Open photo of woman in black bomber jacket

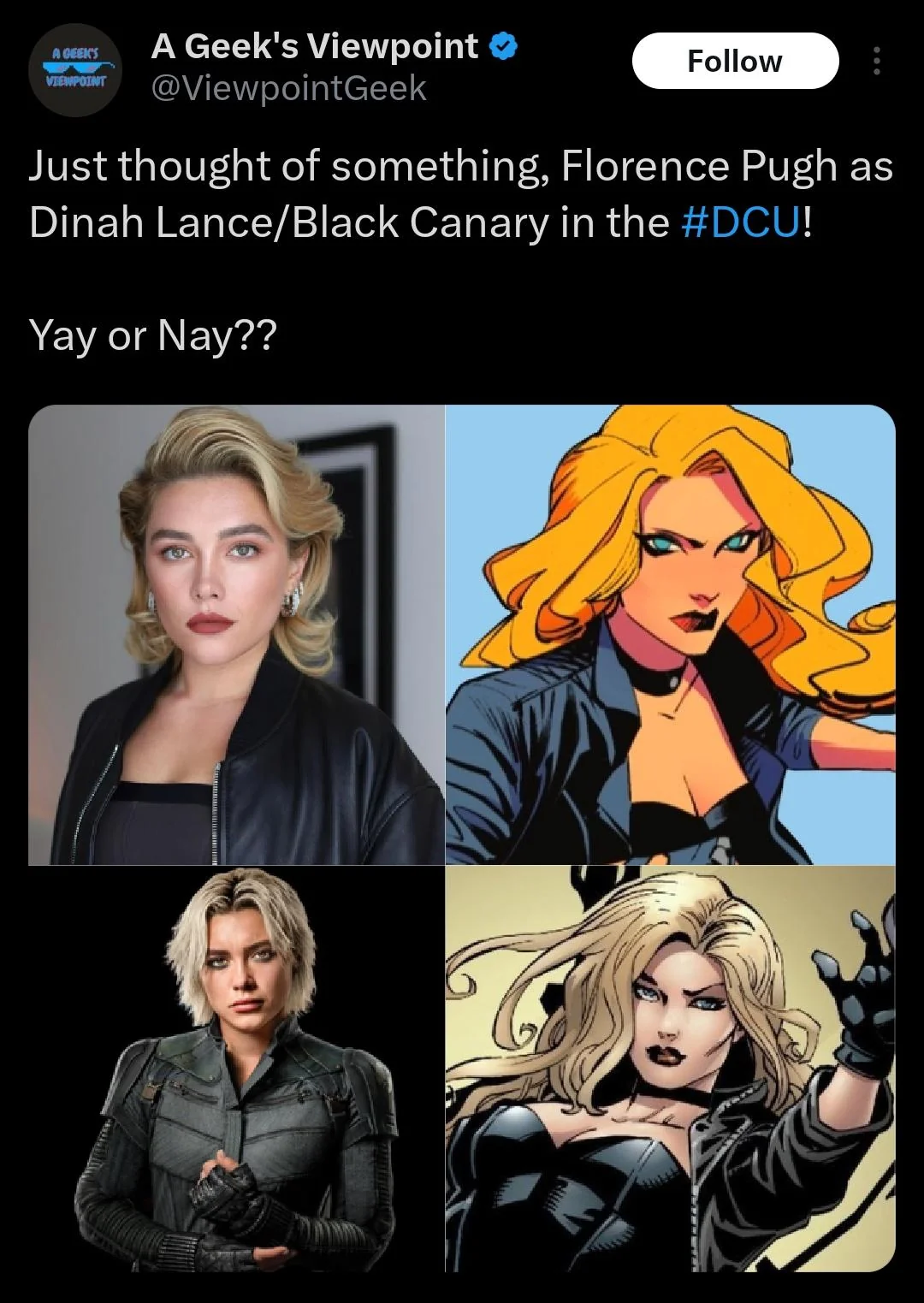[236, 635]
